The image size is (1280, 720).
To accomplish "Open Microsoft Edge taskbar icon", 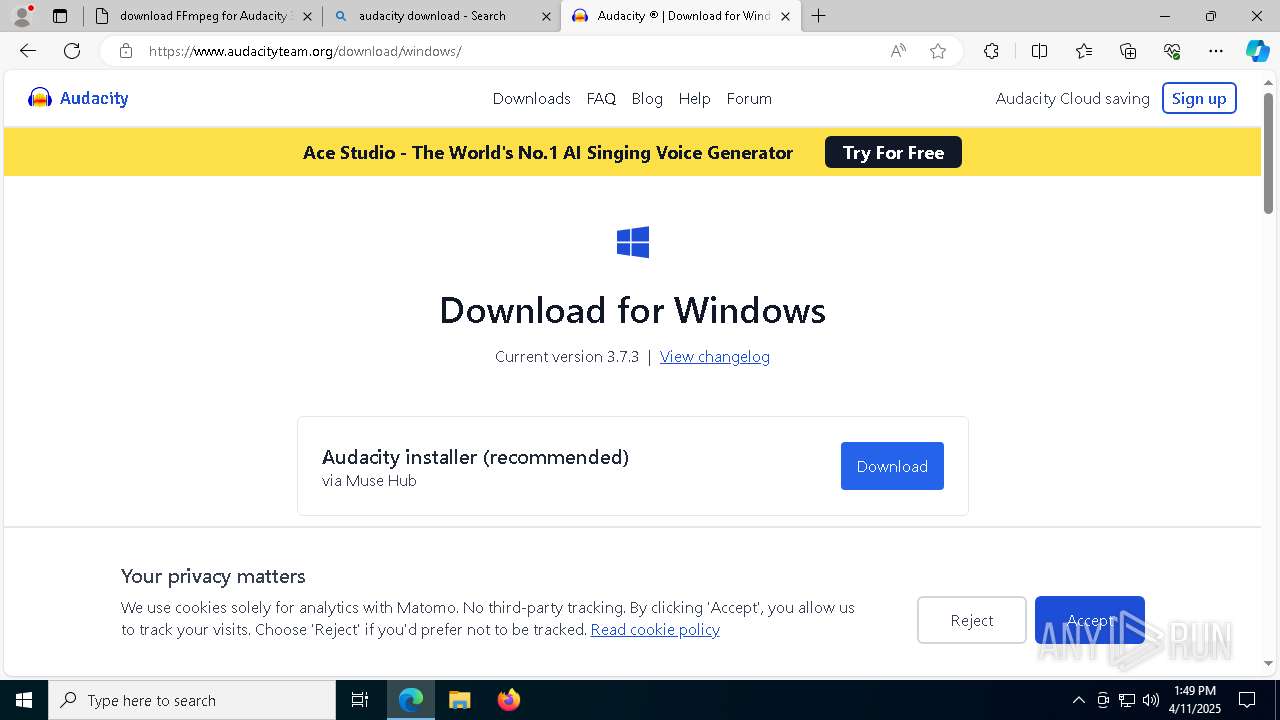I will [x=411, y=700].
